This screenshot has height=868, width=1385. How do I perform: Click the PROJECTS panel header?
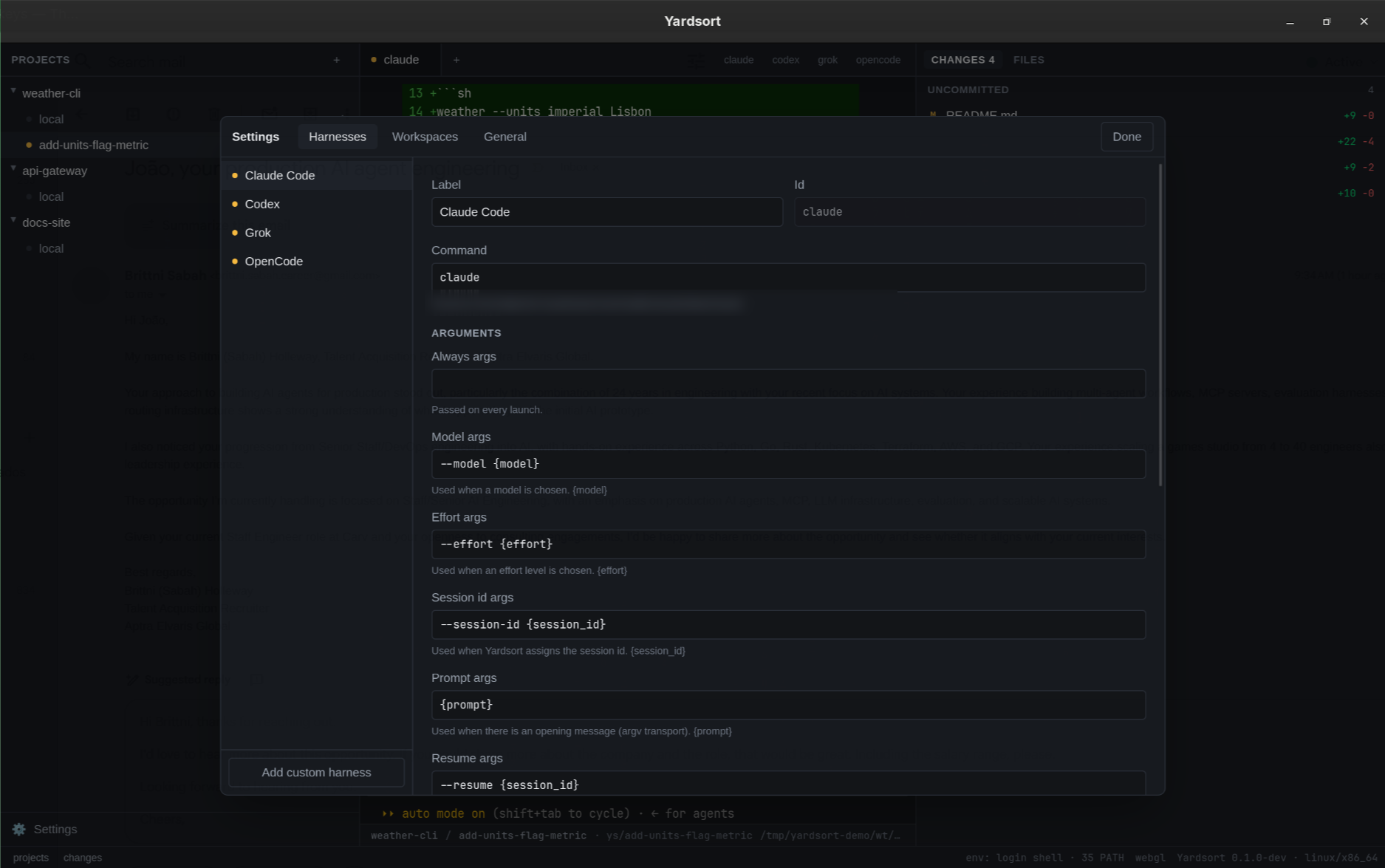coord(41,60)
